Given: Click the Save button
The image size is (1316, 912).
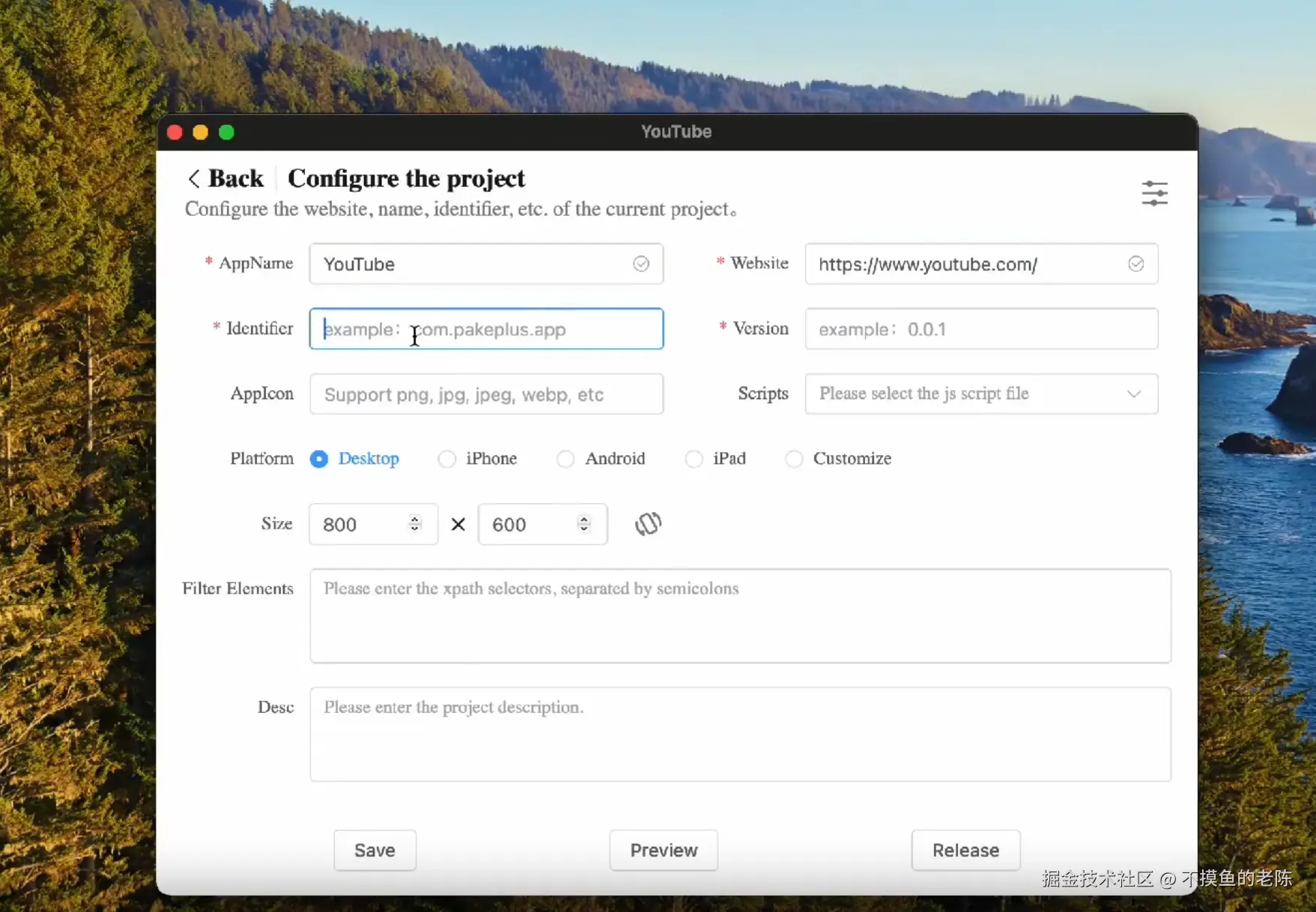Looking at the screenshot, I should (x=375, y=850).
